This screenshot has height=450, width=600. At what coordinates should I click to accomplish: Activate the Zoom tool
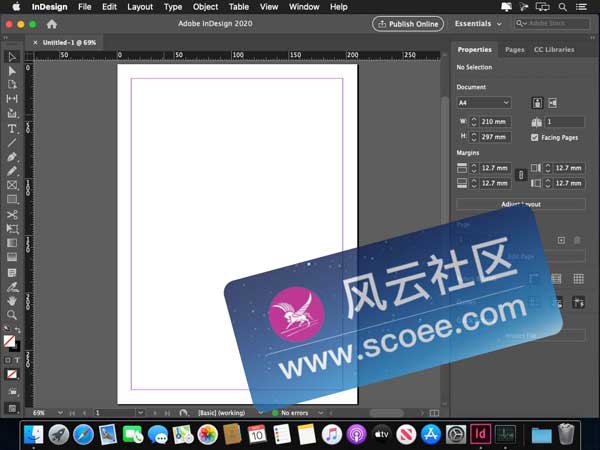click(x=12, y=315)
